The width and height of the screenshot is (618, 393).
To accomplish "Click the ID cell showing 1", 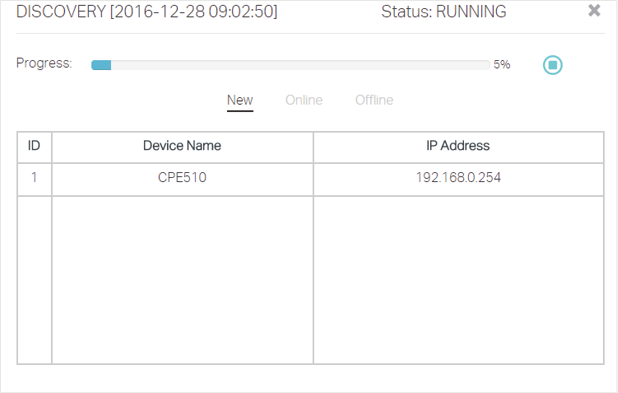I will coord(34,178).
